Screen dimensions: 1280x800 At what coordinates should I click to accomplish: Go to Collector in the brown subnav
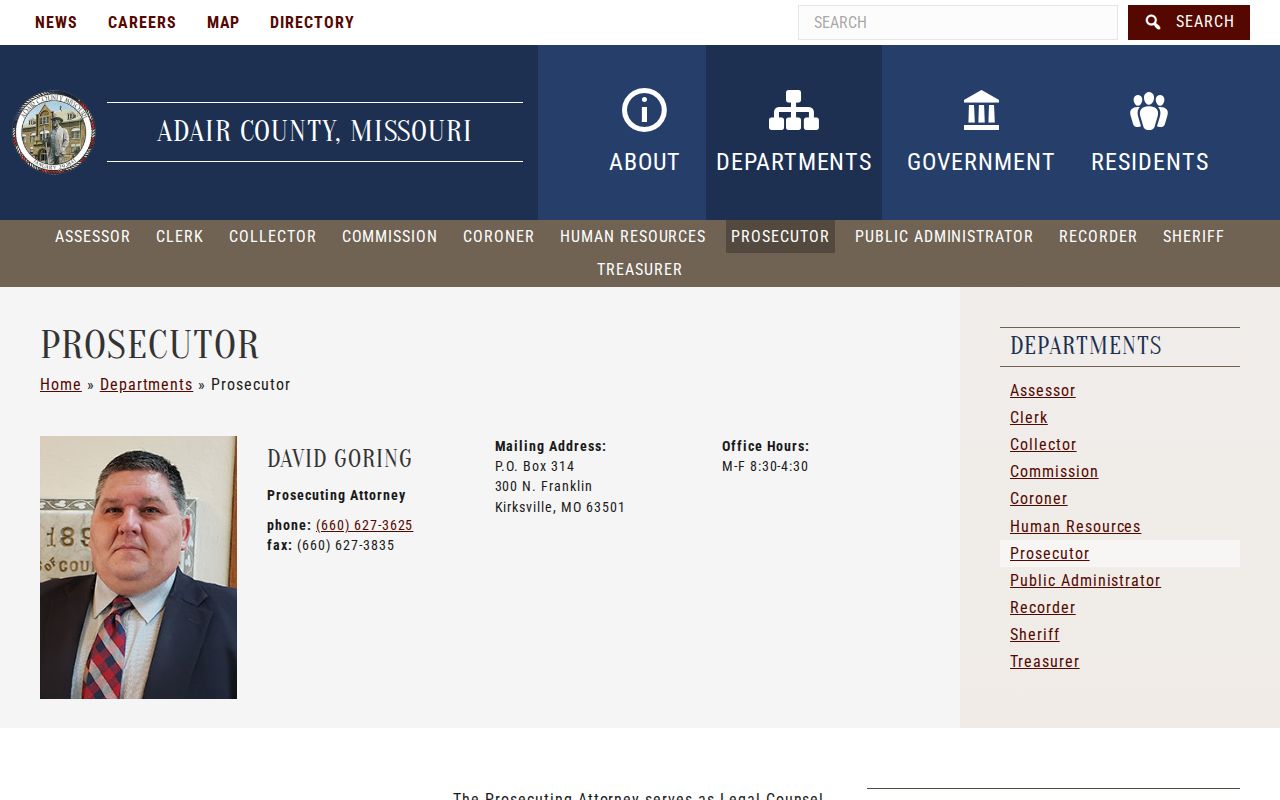coord(273,236)
